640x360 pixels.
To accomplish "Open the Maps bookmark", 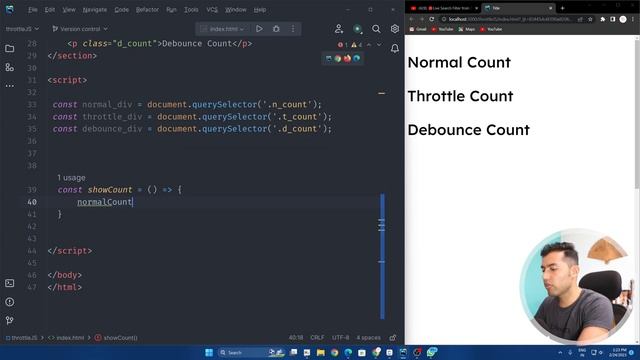I will pos(467,29).
